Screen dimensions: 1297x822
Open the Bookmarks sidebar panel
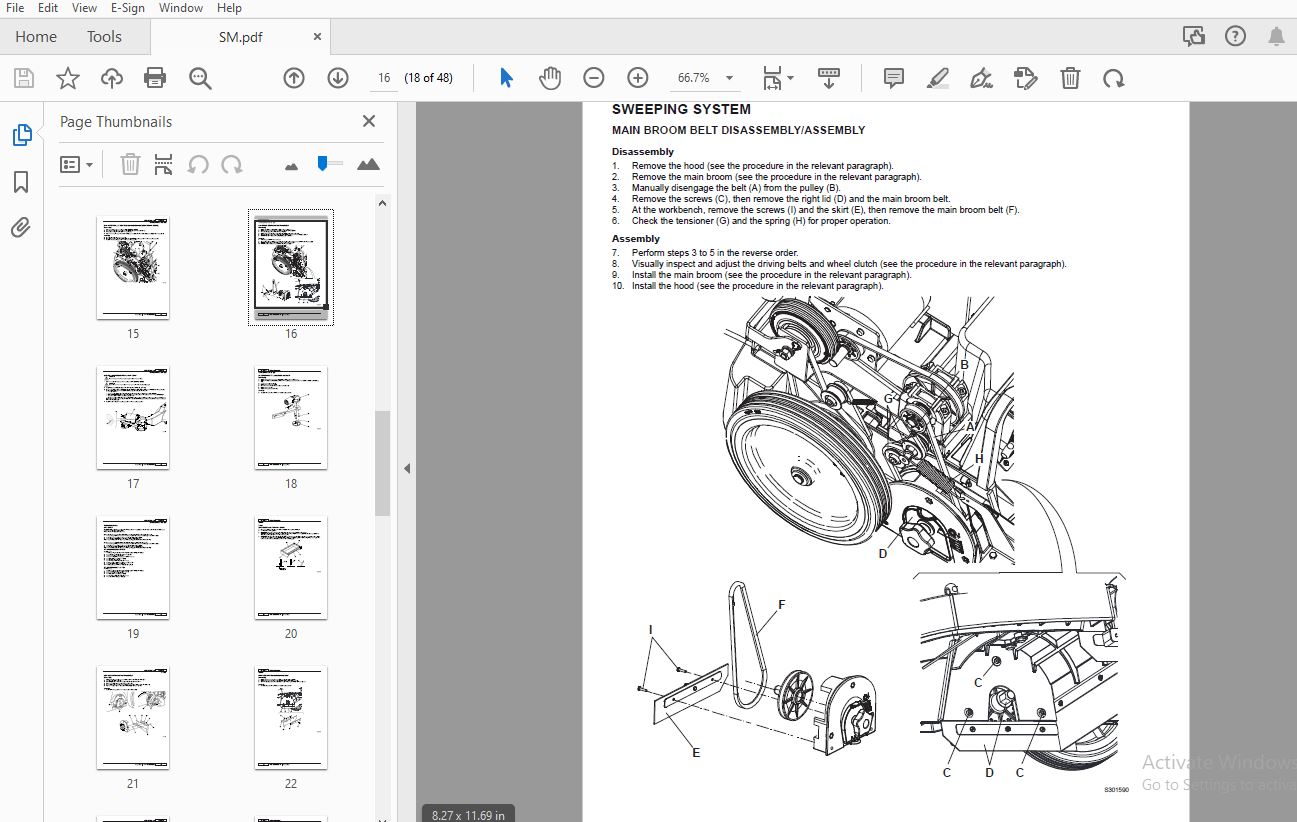pyautogui.click(x=21, y=182)
